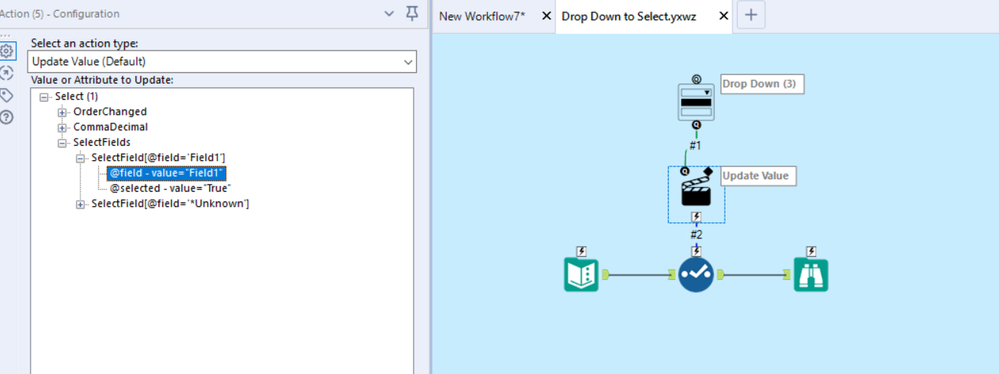Add a new workflow tab
This screenshot has width=999, height=374.
tap(751, 16)
